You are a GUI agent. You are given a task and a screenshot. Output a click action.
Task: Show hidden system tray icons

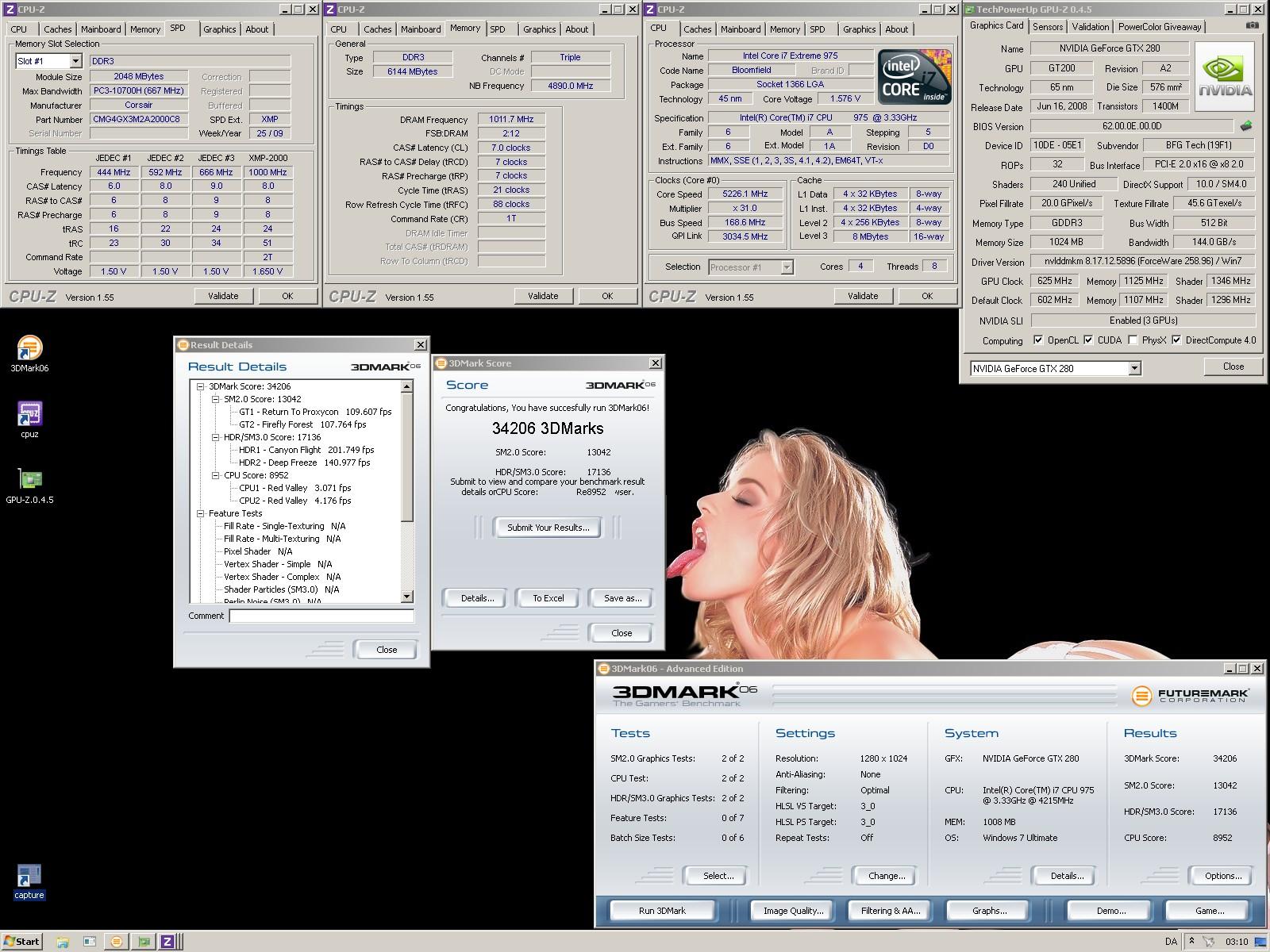click(x=1191, y=942)
